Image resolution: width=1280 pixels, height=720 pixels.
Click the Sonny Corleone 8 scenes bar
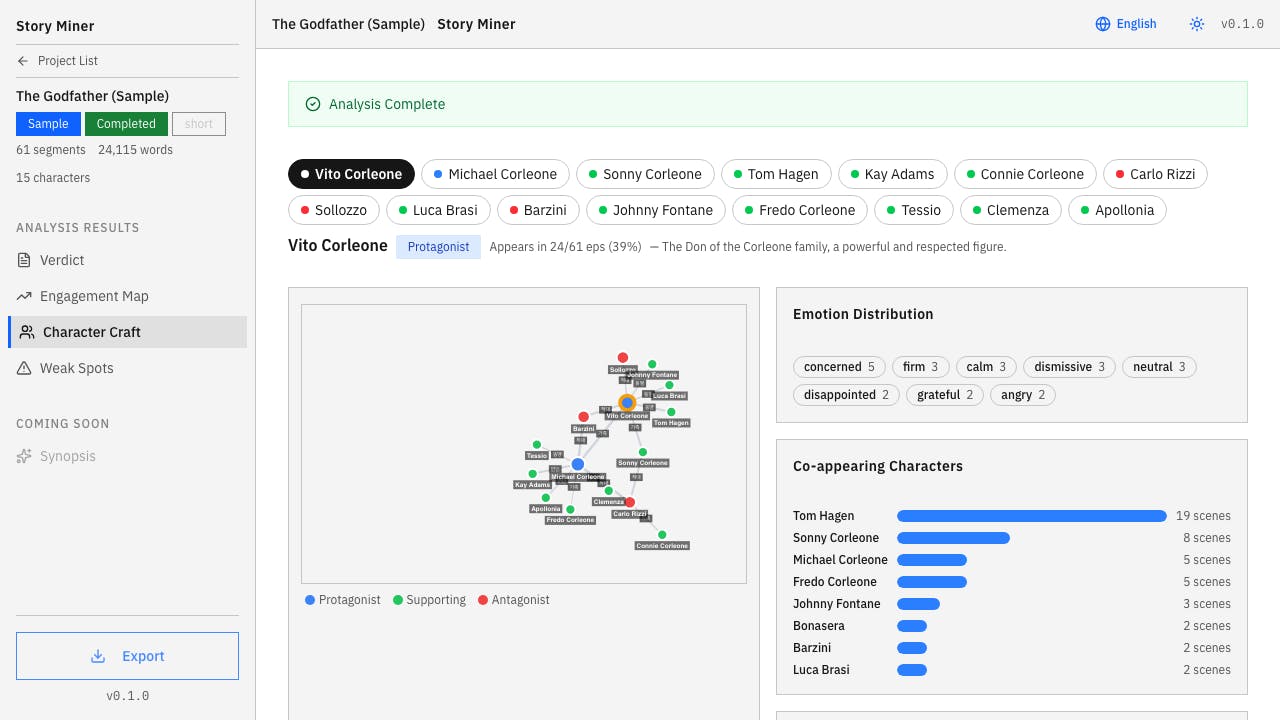point(953,538)
